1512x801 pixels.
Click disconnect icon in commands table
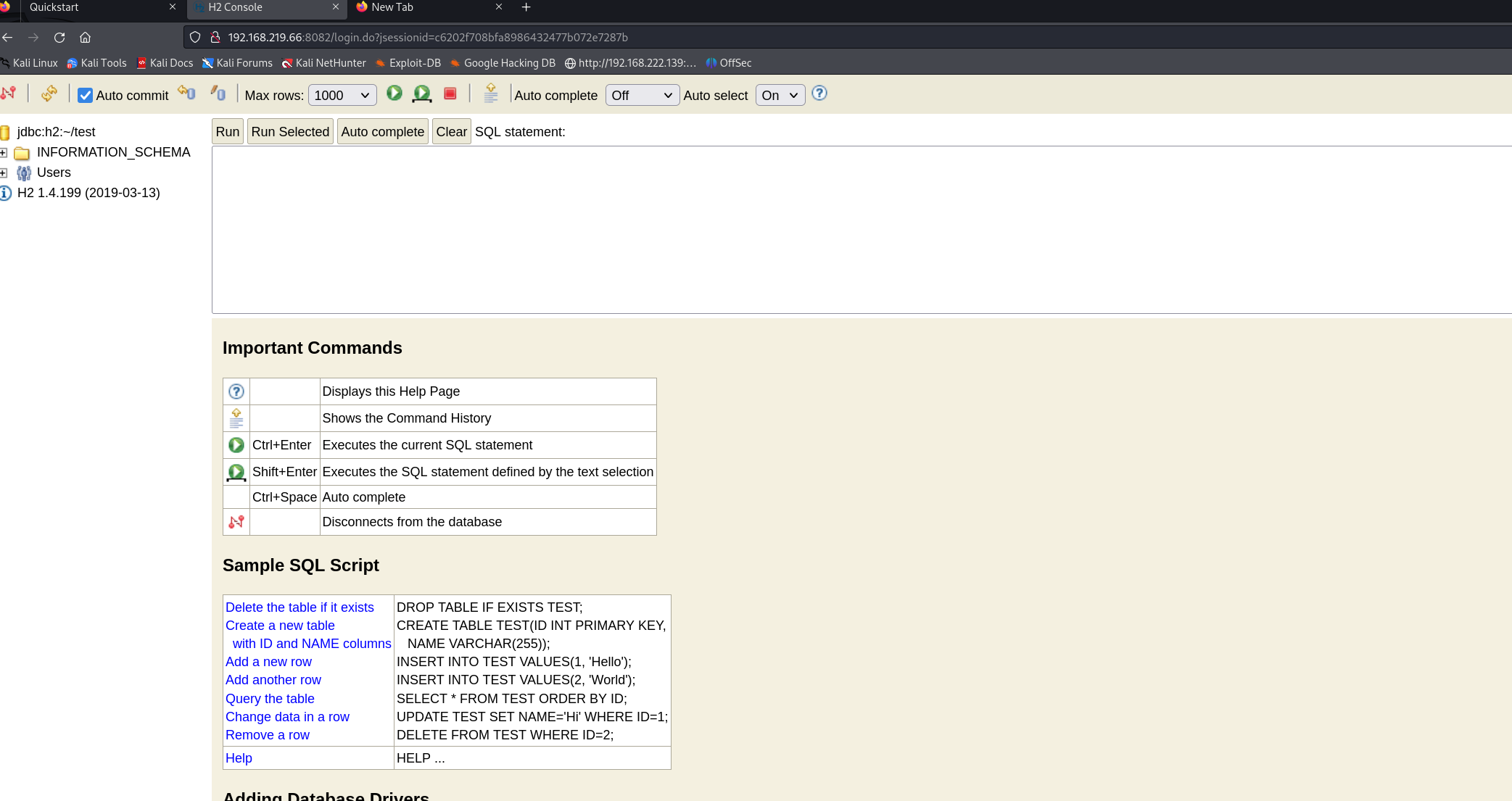(236, 522)
